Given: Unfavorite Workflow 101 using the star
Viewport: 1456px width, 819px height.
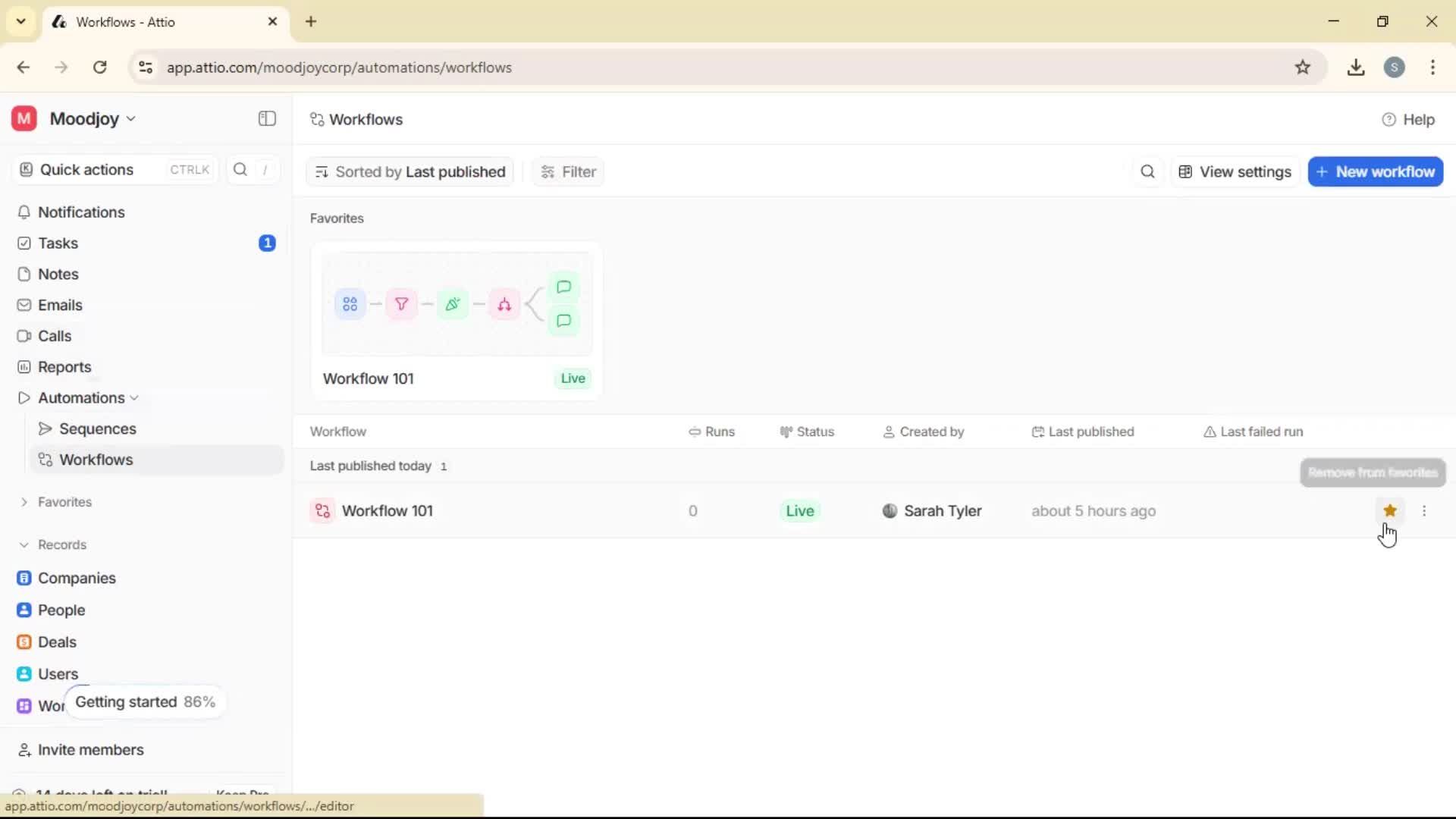Looking at the screenshot, I should (x=1389, y=510).
